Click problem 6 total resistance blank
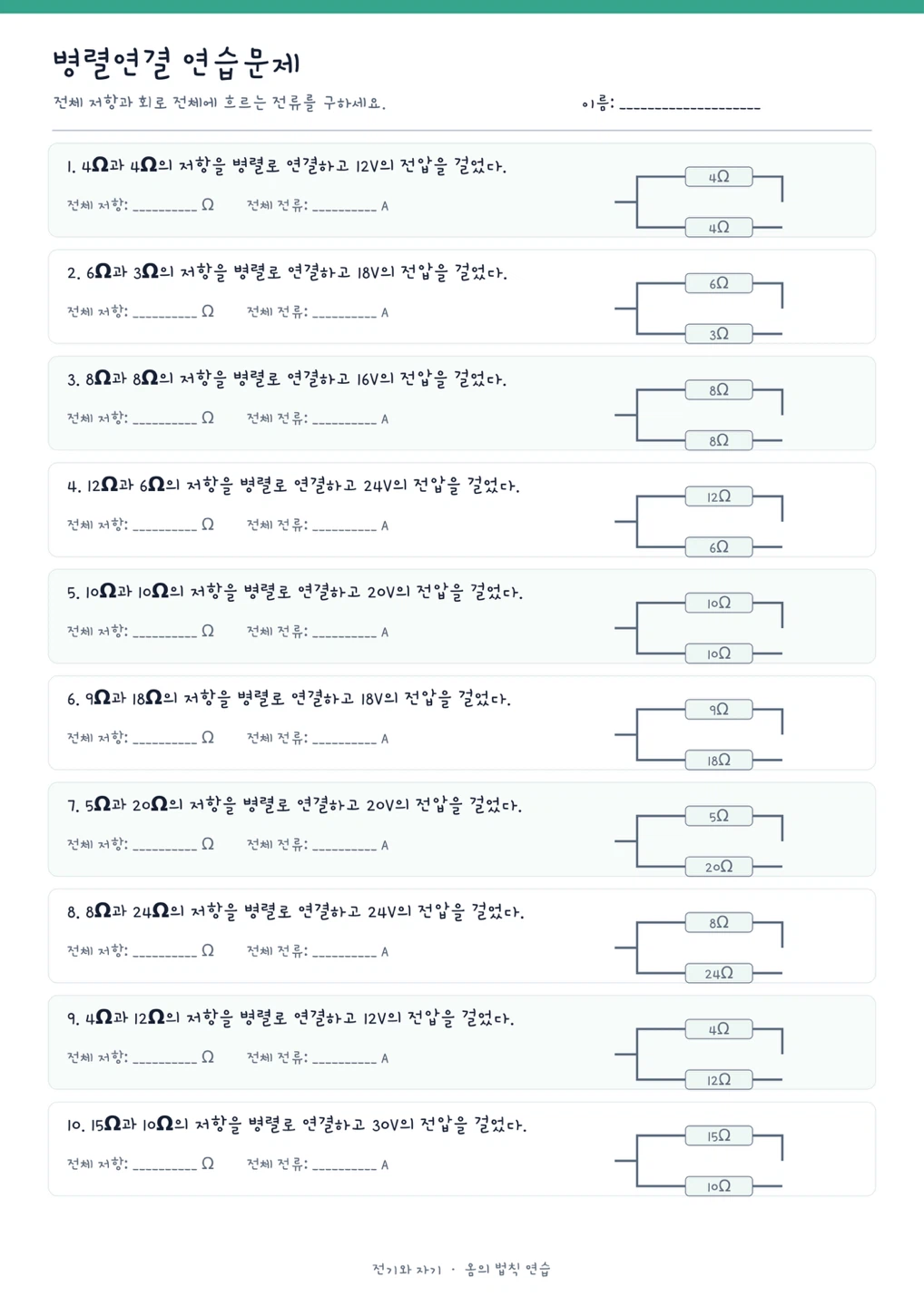924x1307 pixels. click(x=165, y=740)
